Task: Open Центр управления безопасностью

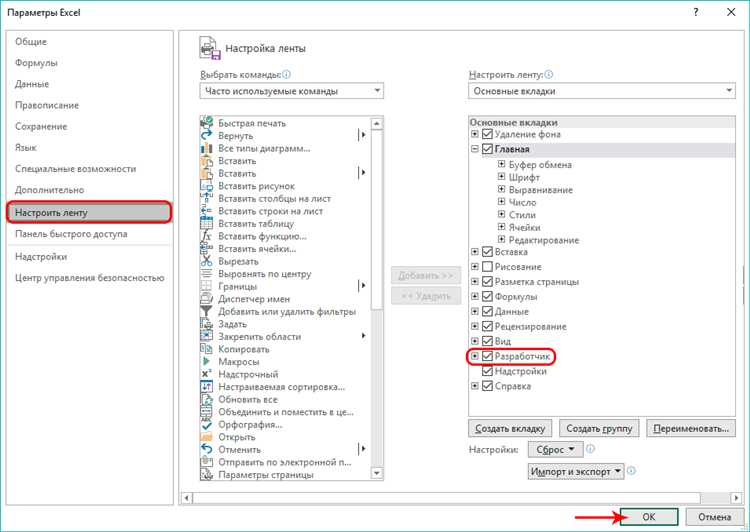Action: point(89,278)
